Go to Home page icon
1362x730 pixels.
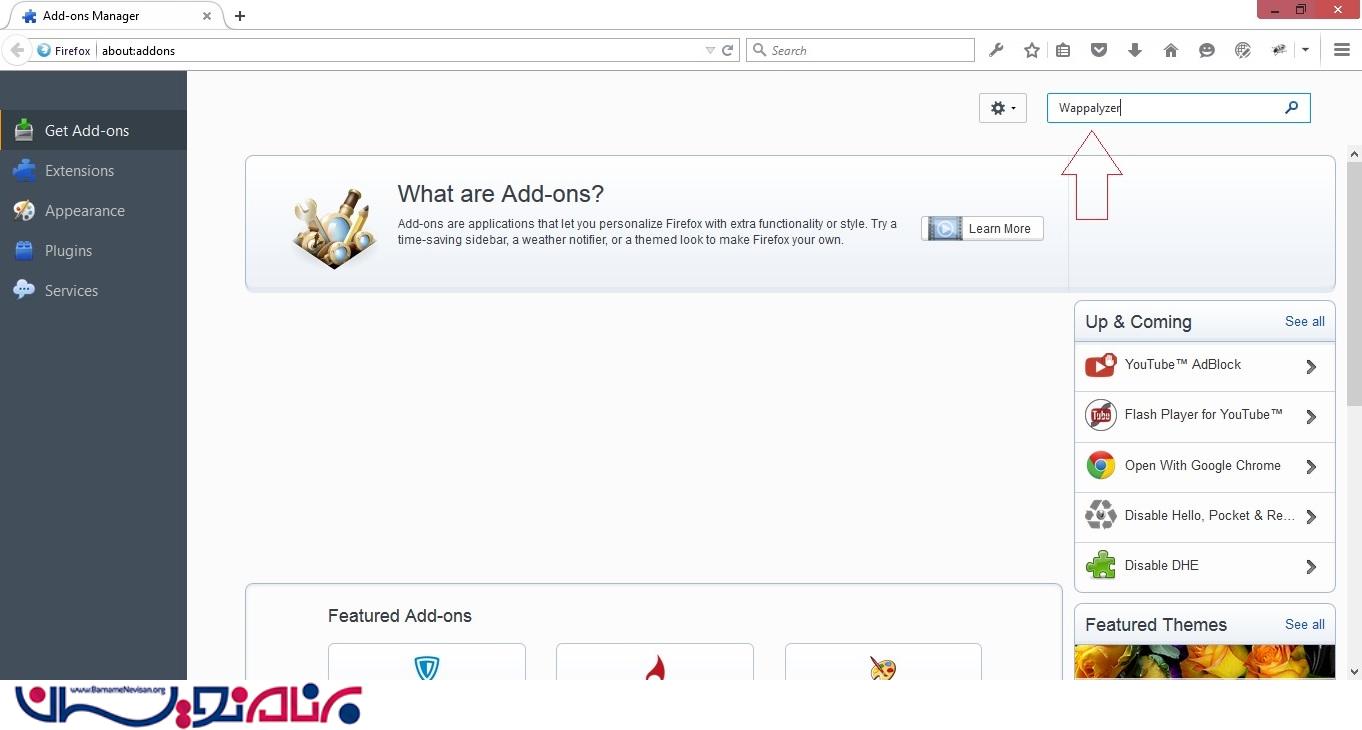[1171, 50]
